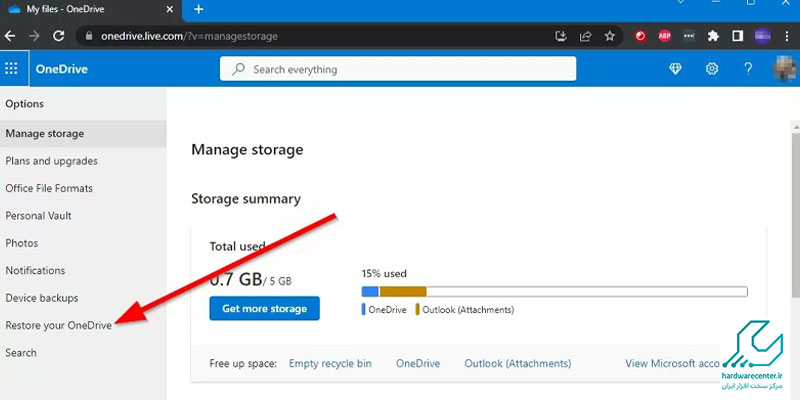
Task: Open Chrome three-dot menu
Action: click(x=786, y=36)
